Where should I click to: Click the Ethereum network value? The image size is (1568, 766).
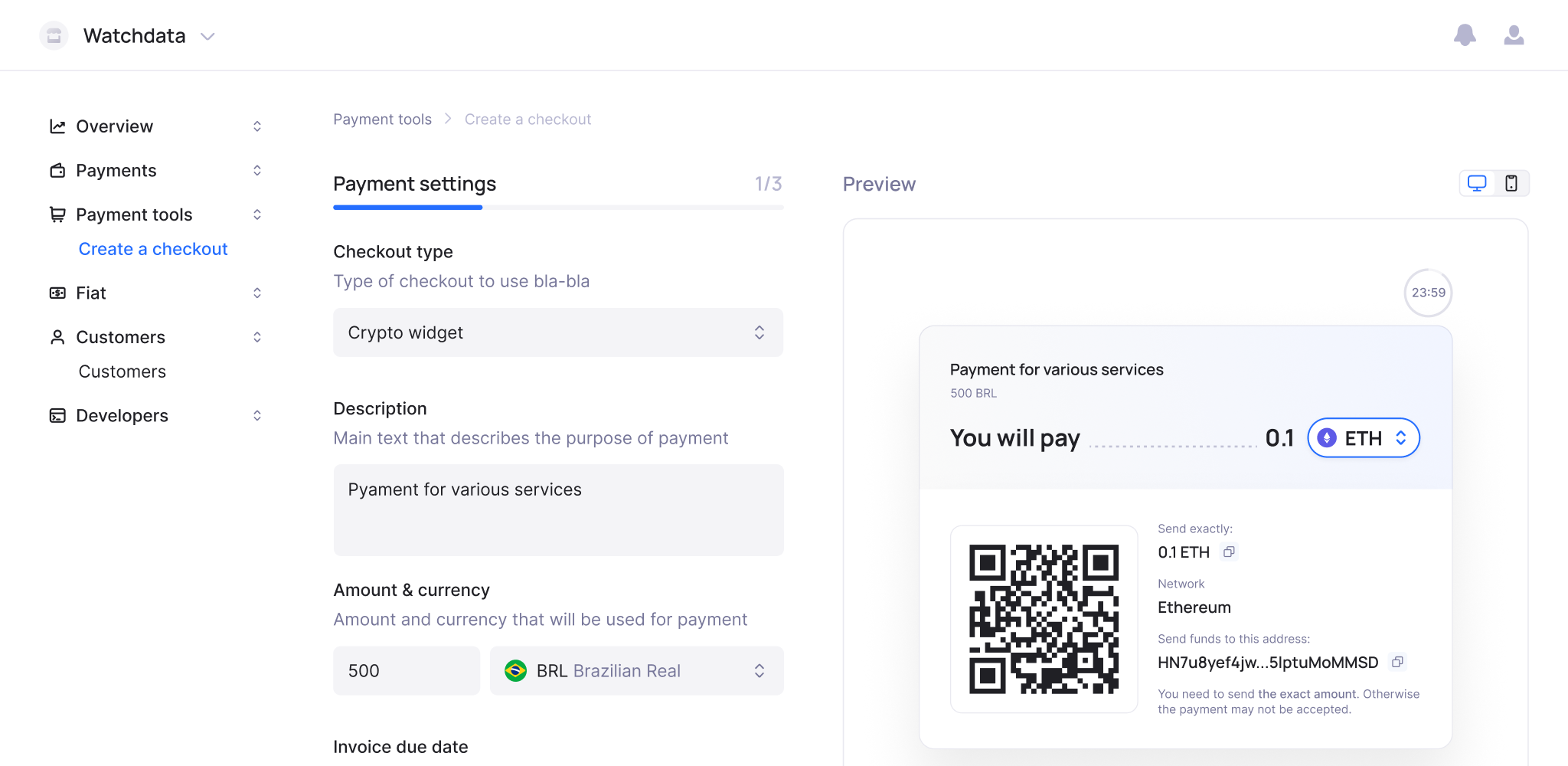[1194, 607]
